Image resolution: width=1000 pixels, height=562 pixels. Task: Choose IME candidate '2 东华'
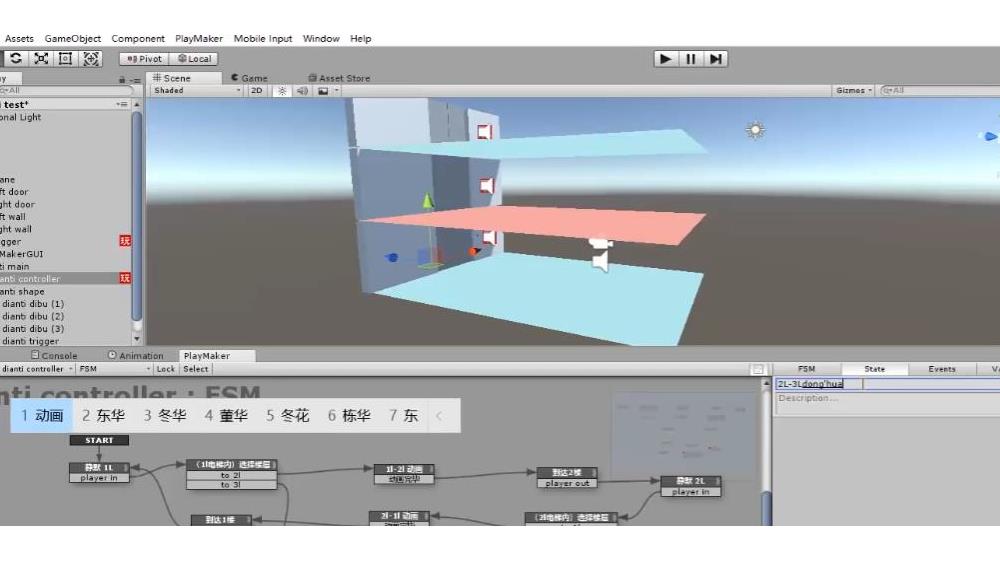coord(103,416)
